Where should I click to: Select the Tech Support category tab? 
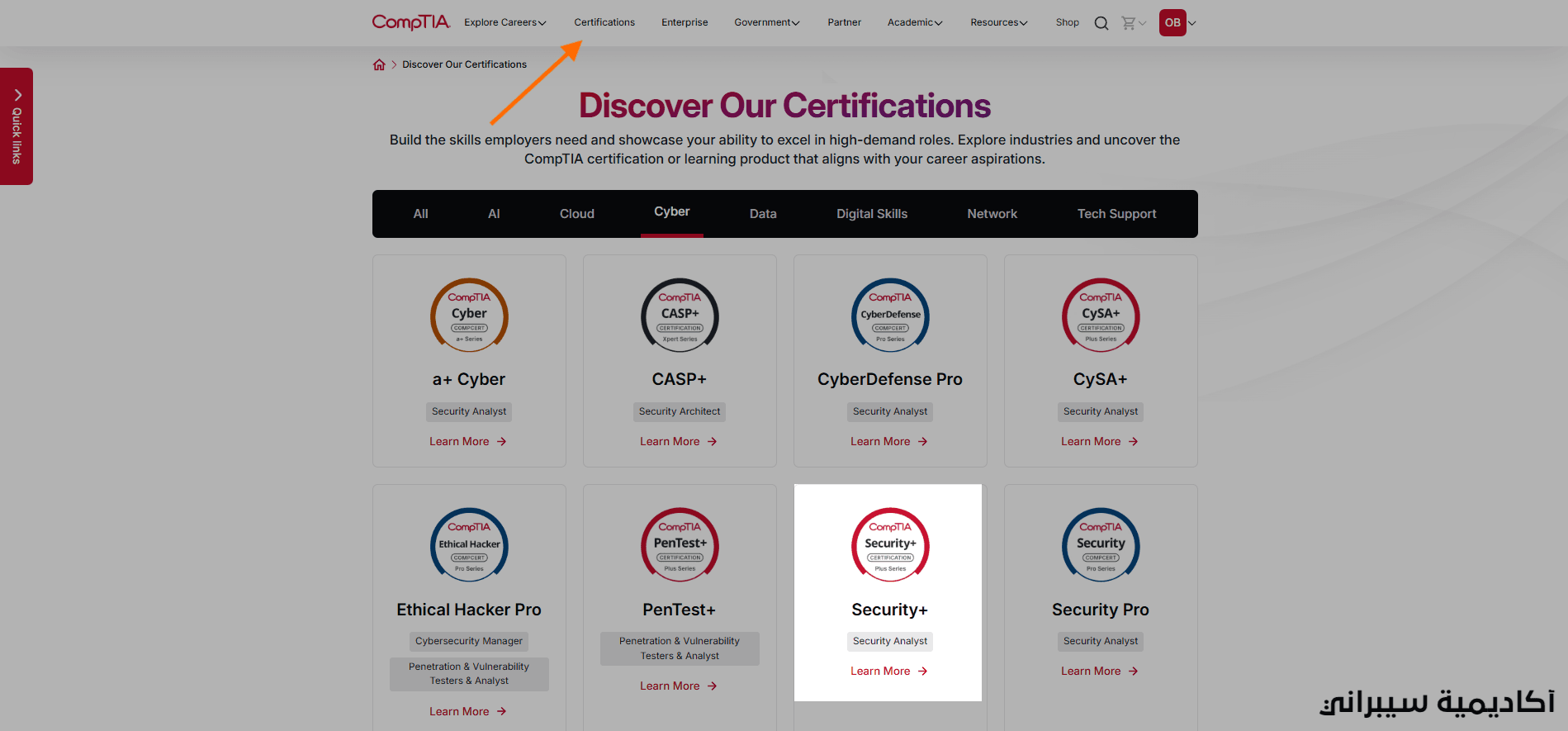pos(1116,214)
